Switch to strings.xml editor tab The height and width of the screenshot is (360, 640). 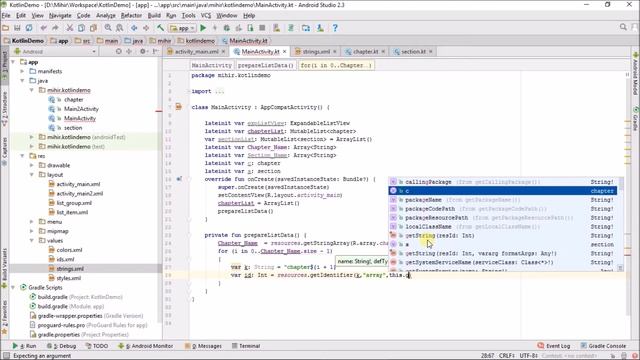[x=316, y=51]
